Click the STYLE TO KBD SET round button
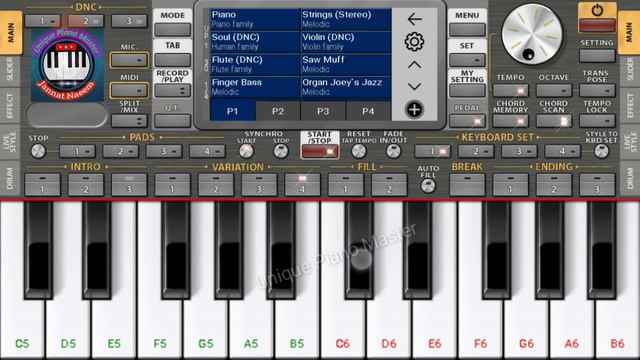This screenshot has height=360, width=640. pos(601,151)
